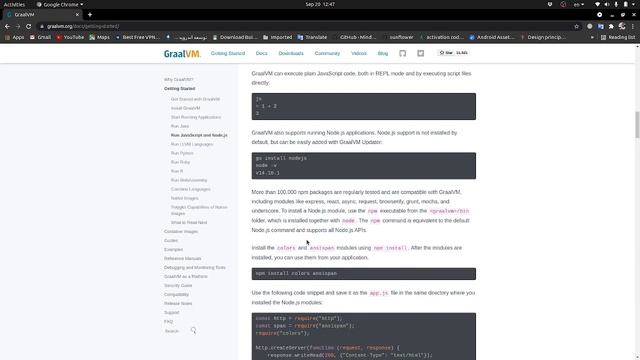Open the Community nav item
640x360 pixels.
pyautogui.click(x=327, y=53)
